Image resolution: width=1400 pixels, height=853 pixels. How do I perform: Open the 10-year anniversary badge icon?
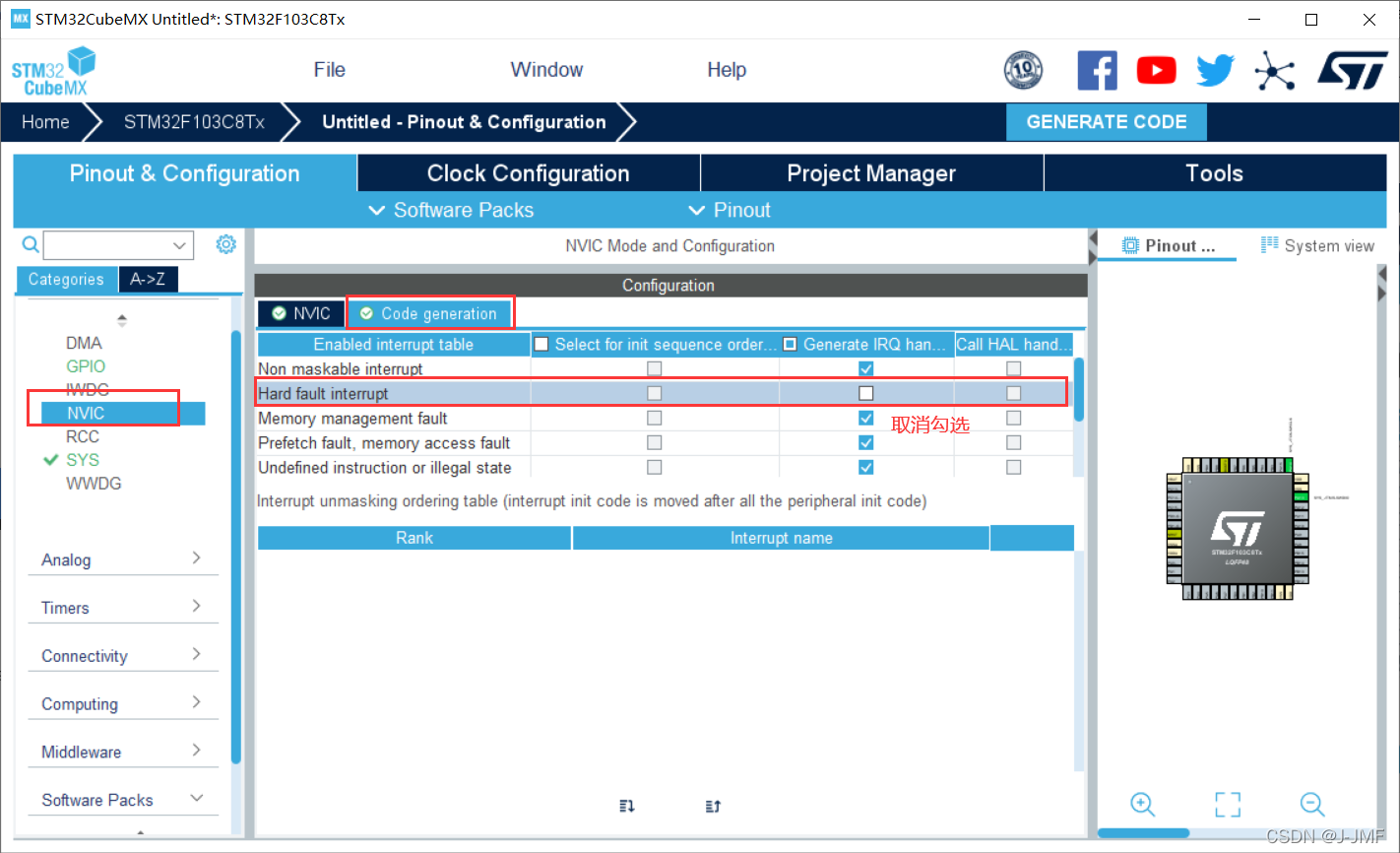[x=1023, y=71]
